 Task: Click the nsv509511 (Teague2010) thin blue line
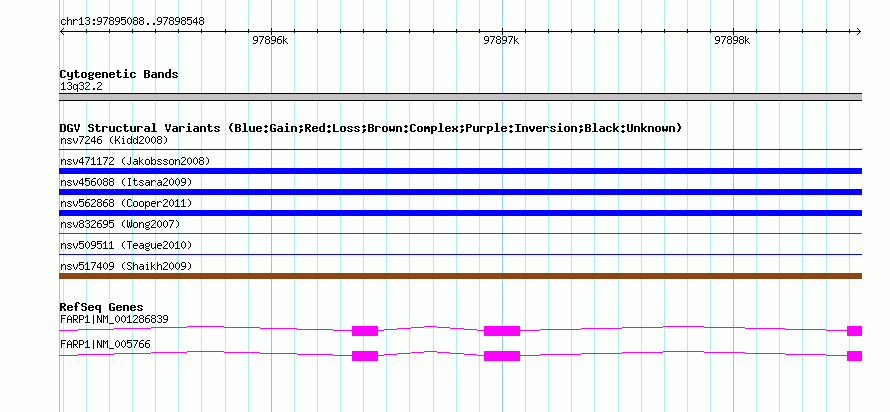(460, 254)
